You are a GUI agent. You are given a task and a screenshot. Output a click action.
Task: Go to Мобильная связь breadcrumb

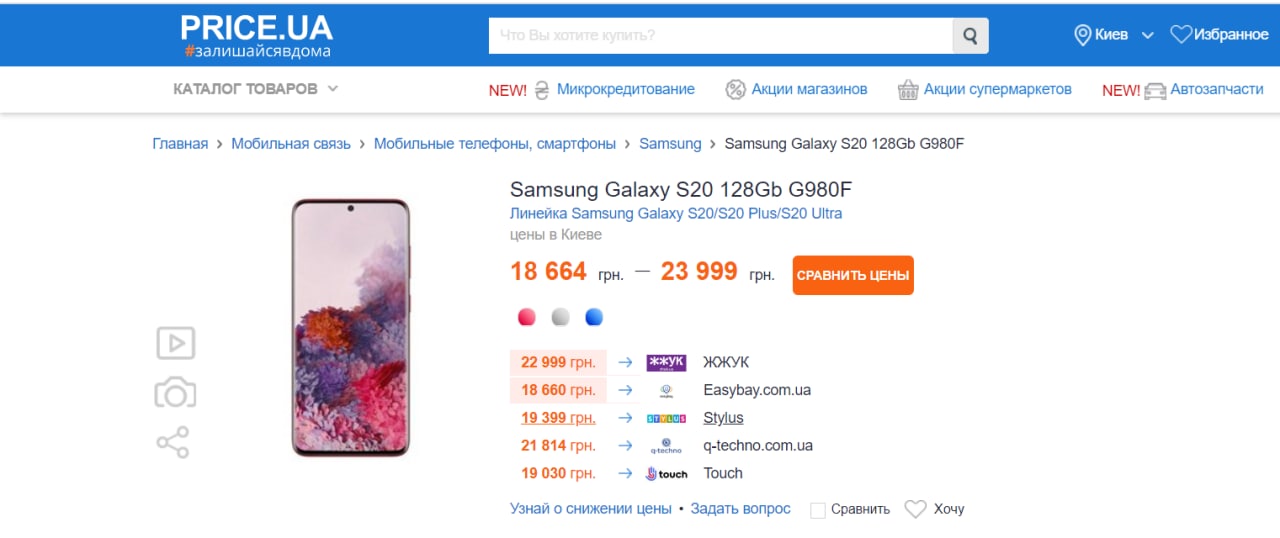pos(291,143)
